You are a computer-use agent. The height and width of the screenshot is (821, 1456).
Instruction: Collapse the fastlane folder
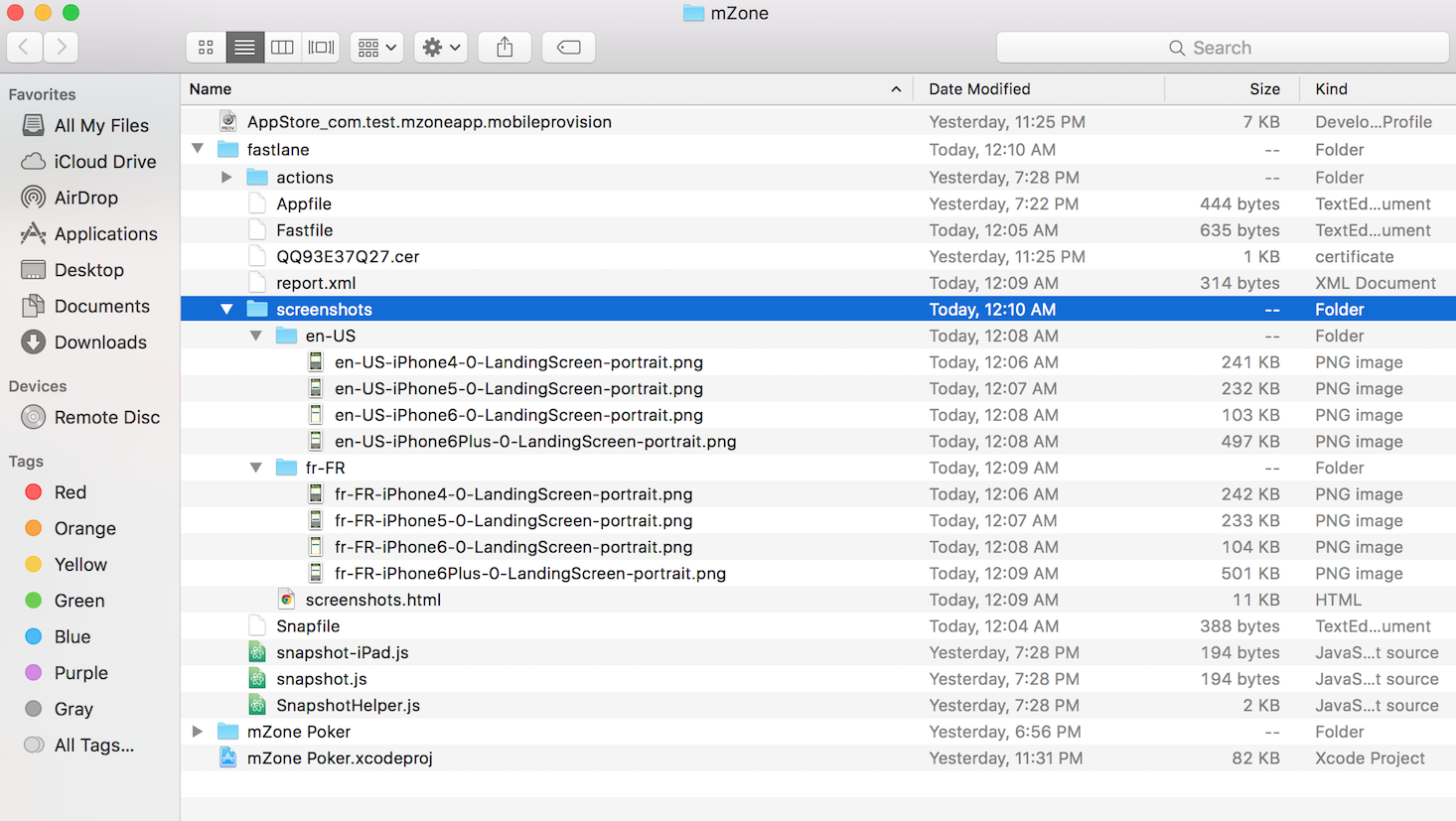pos(198,149)
